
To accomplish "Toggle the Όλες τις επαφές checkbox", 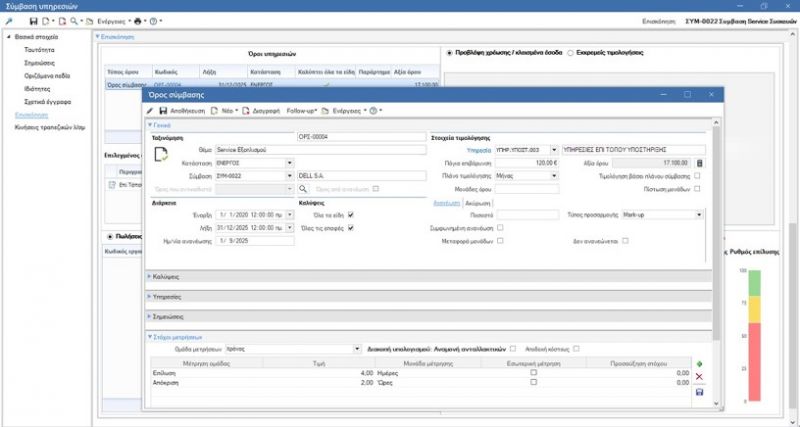I will point(351,228).
